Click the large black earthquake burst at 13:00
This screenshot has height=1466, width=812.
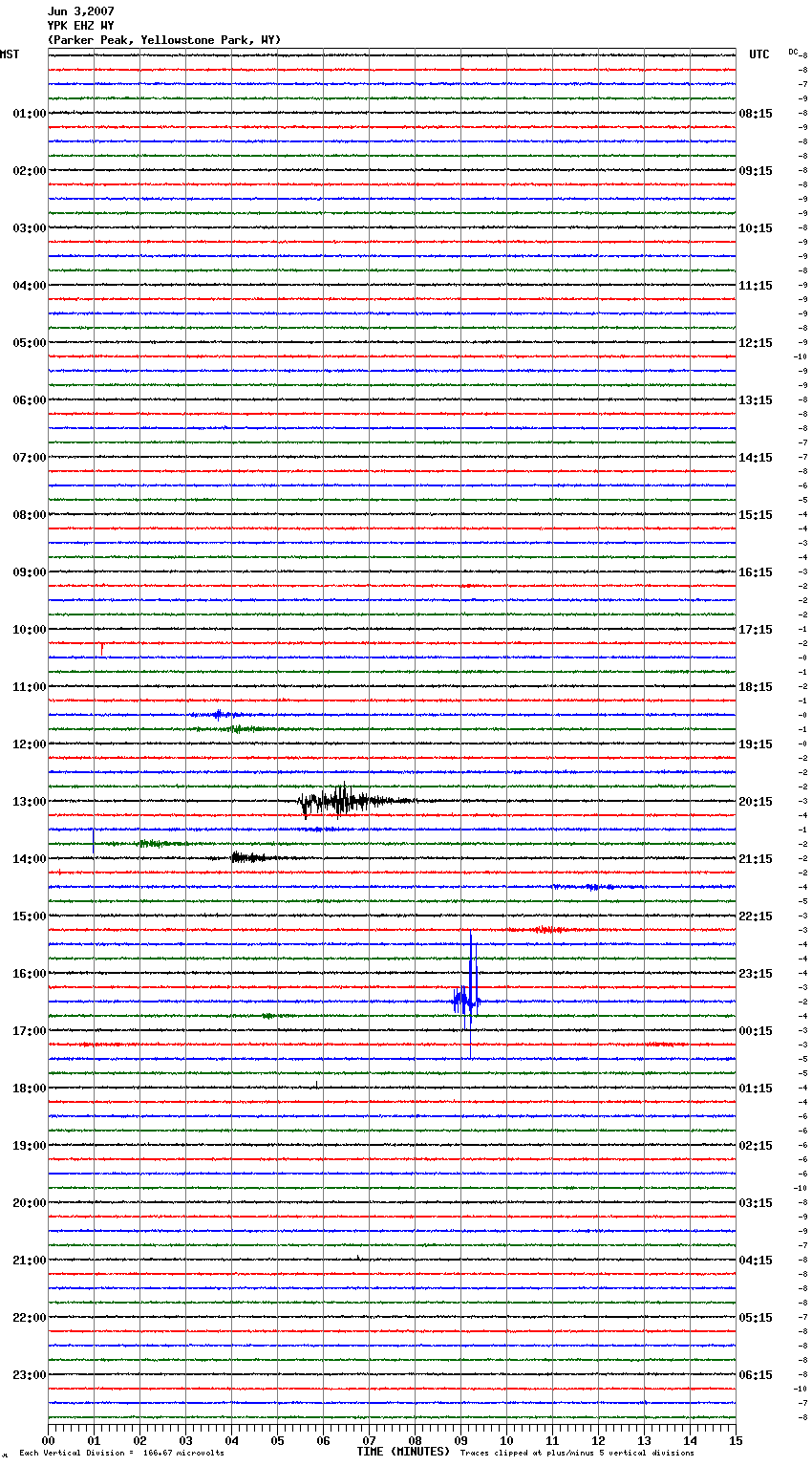353,801
